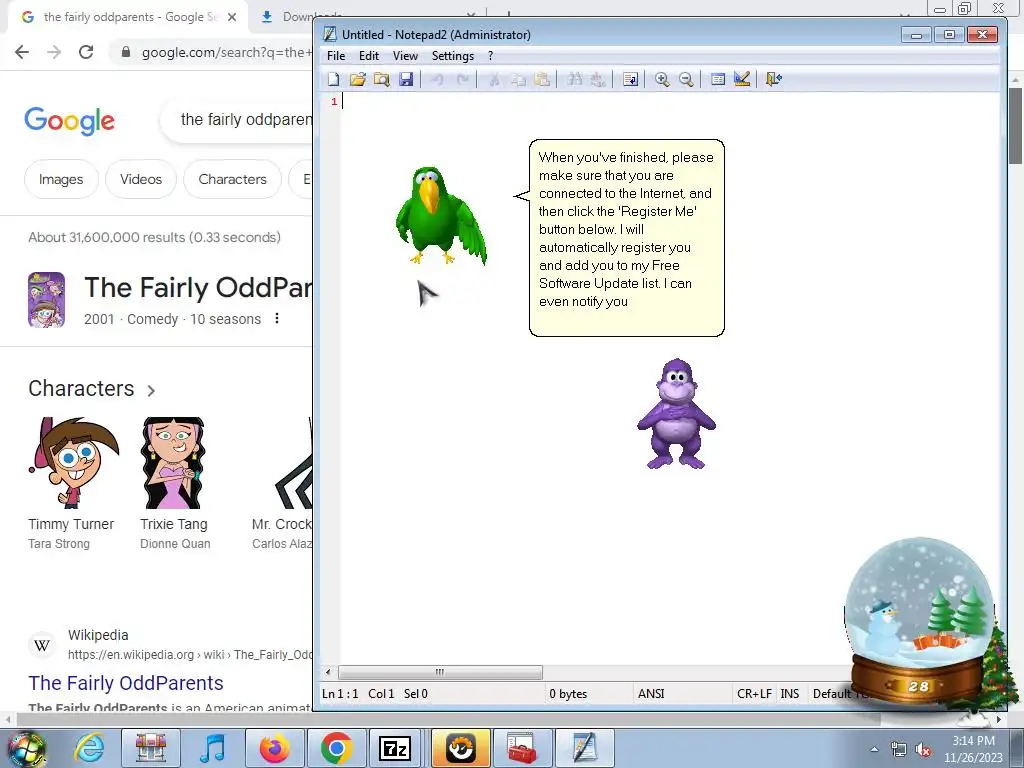Viewport: 1024px width, 768px height.
Task: Open the Edit menu in Notepad2
Action: coord(369,56)
